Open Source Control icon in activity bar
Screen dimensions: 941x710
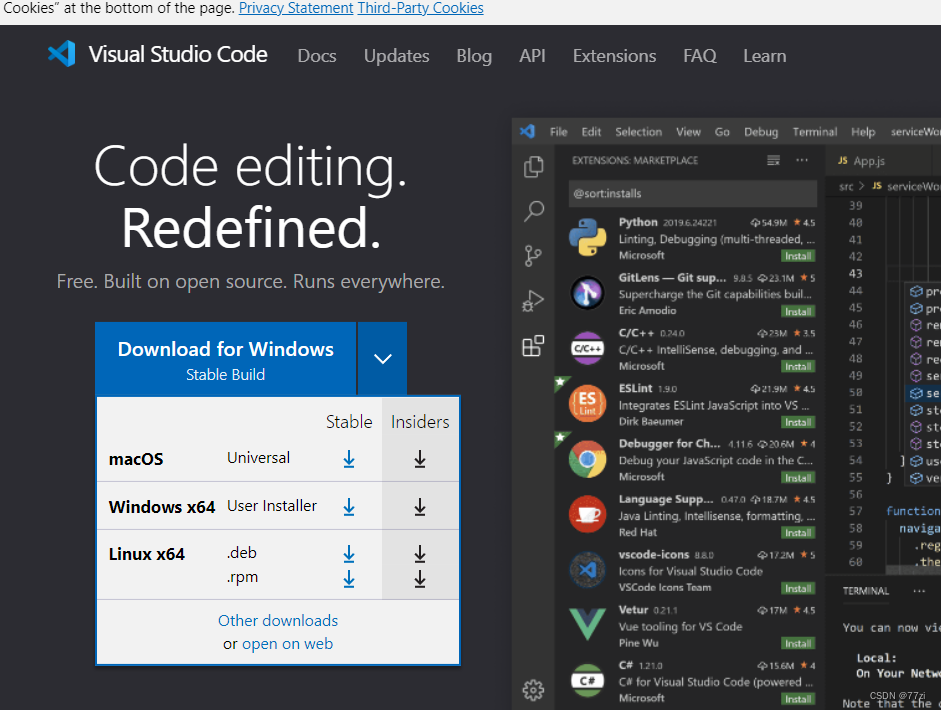tap(533, 256)
